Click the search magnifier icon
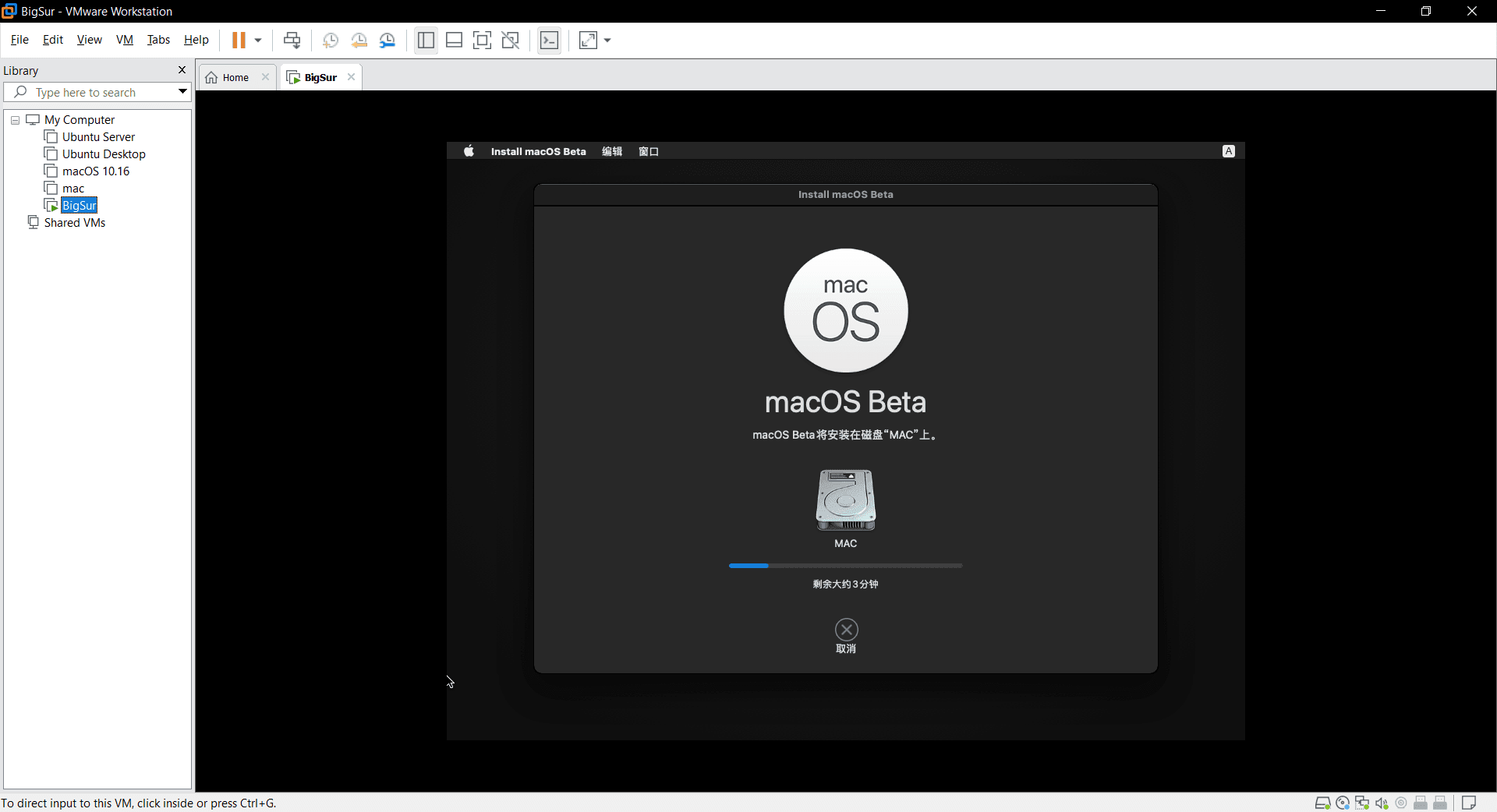1497x812 pixels. 21,92
